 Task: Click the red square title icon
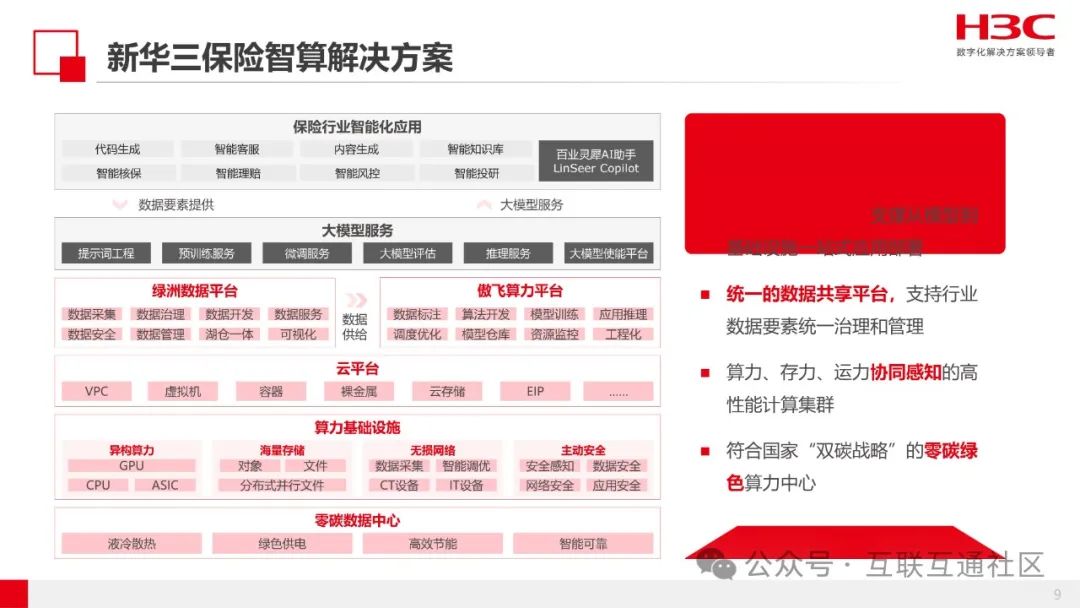point(59,56)
